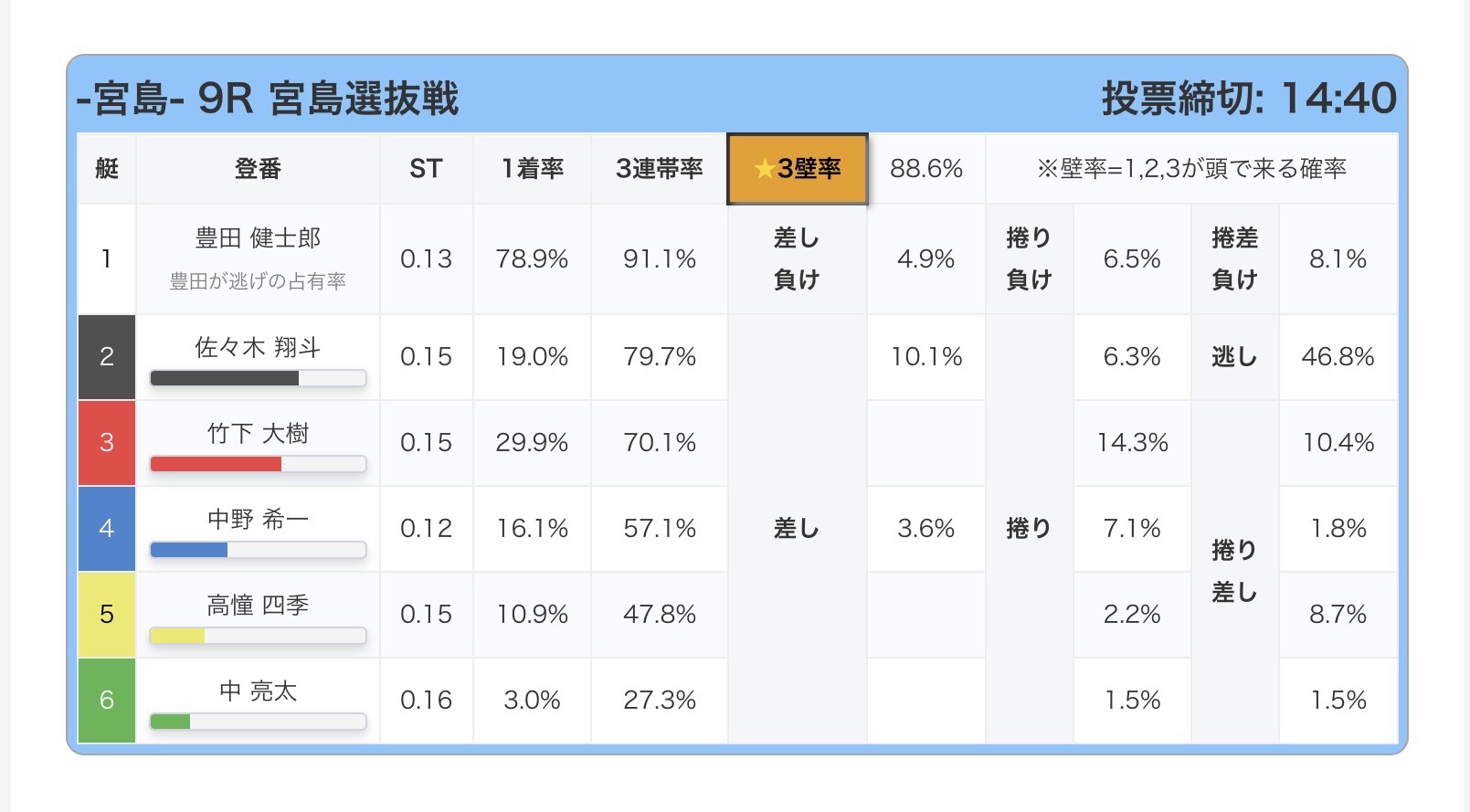Viewport: 1470px width, 812px height.
Task: Click the 投票締切 14:40 deadline text
Action: (x=1249, y=99)
